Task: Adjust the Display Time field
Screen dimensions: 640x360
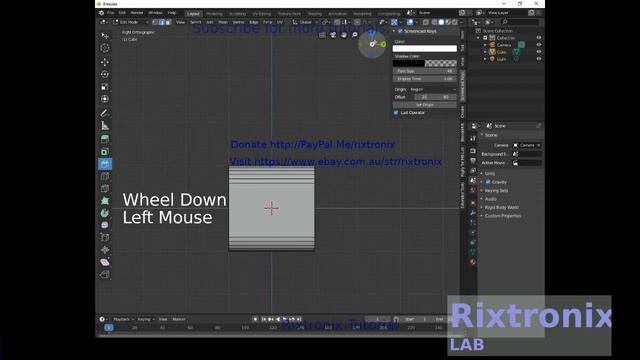Action: click(424, 79)
